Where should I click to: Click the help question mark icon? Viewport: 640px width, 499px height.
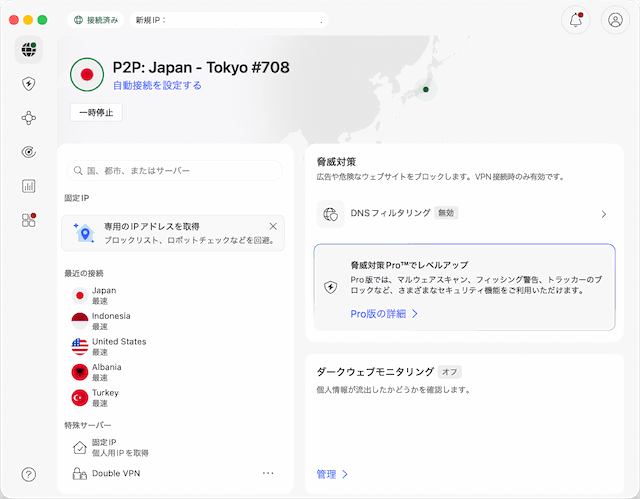pyautogui.click(x=29, y=474)
